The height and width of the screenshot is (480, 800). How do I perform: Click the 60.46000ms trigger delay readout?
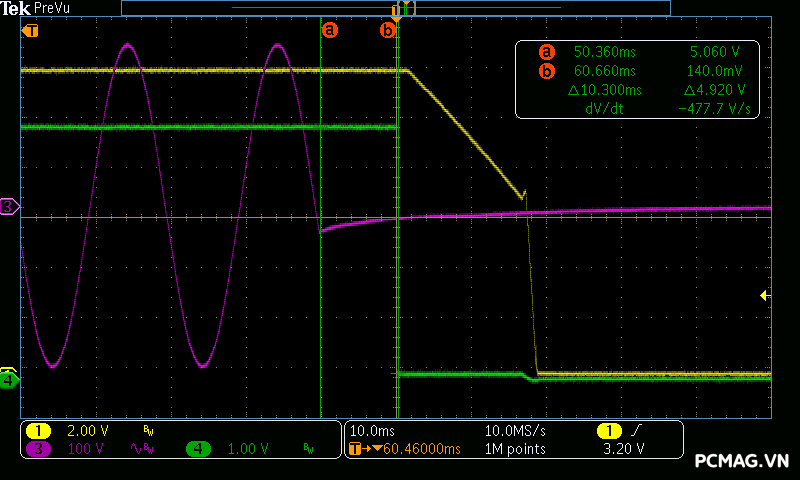[x=410, y=449]
